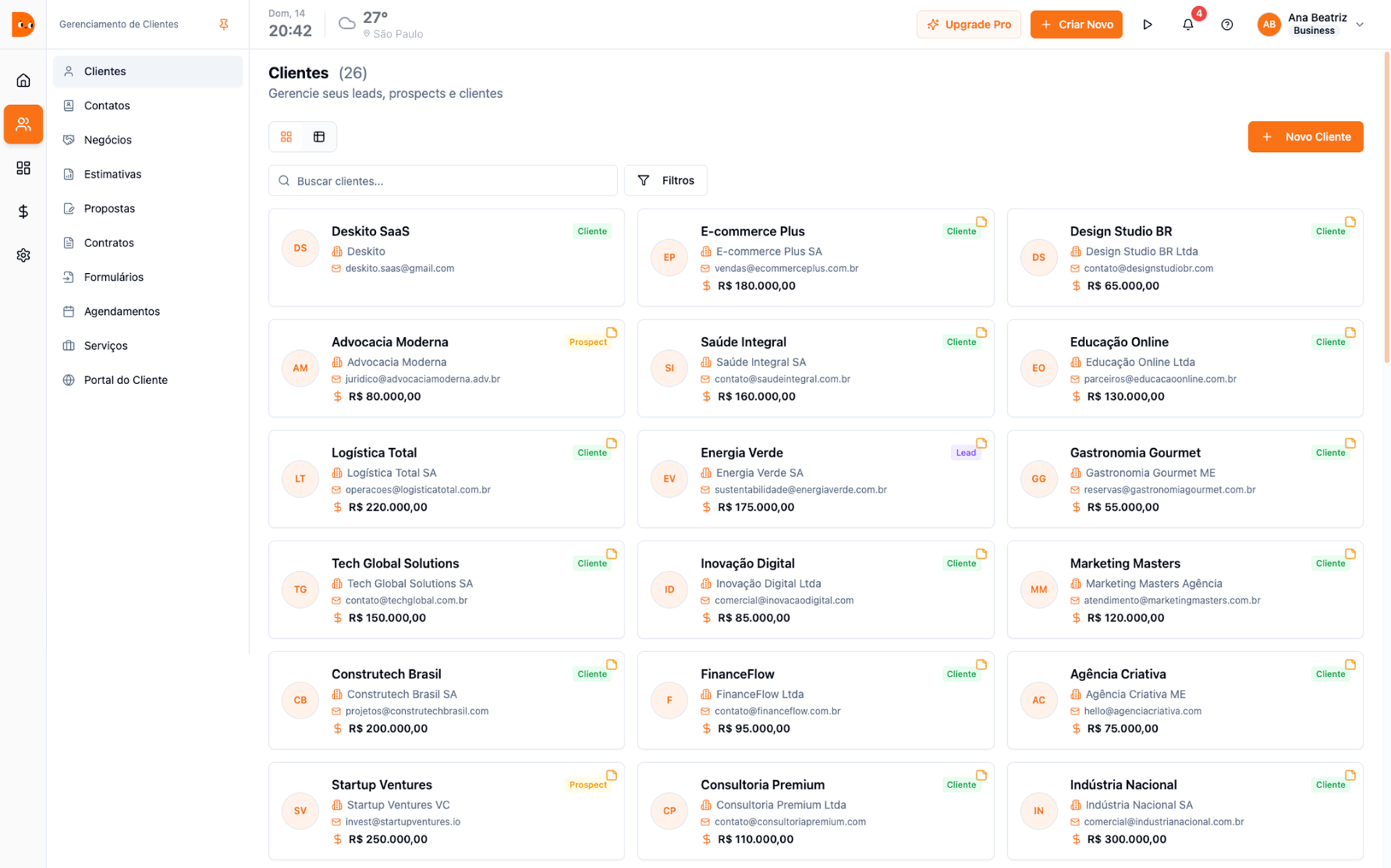Open the Filtros dropdown
Screen dimensions: 1391x868
(x=665, y=180)
